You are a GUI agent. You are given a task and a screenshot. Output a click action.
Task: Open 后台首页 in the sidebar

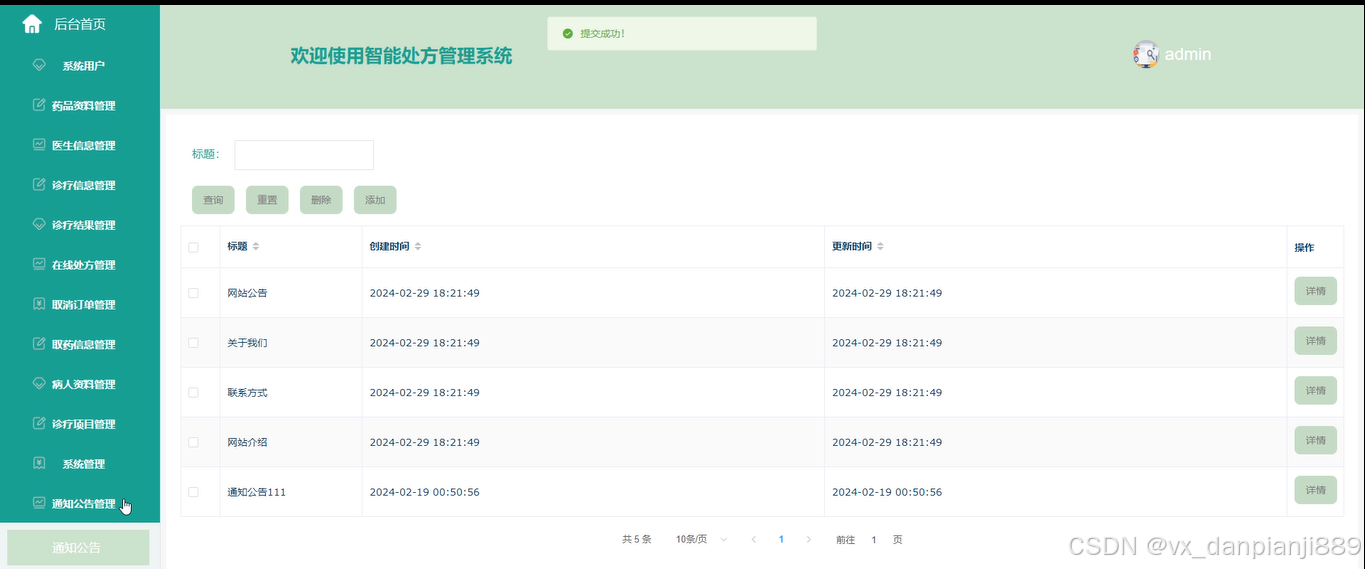pos(80,24)
